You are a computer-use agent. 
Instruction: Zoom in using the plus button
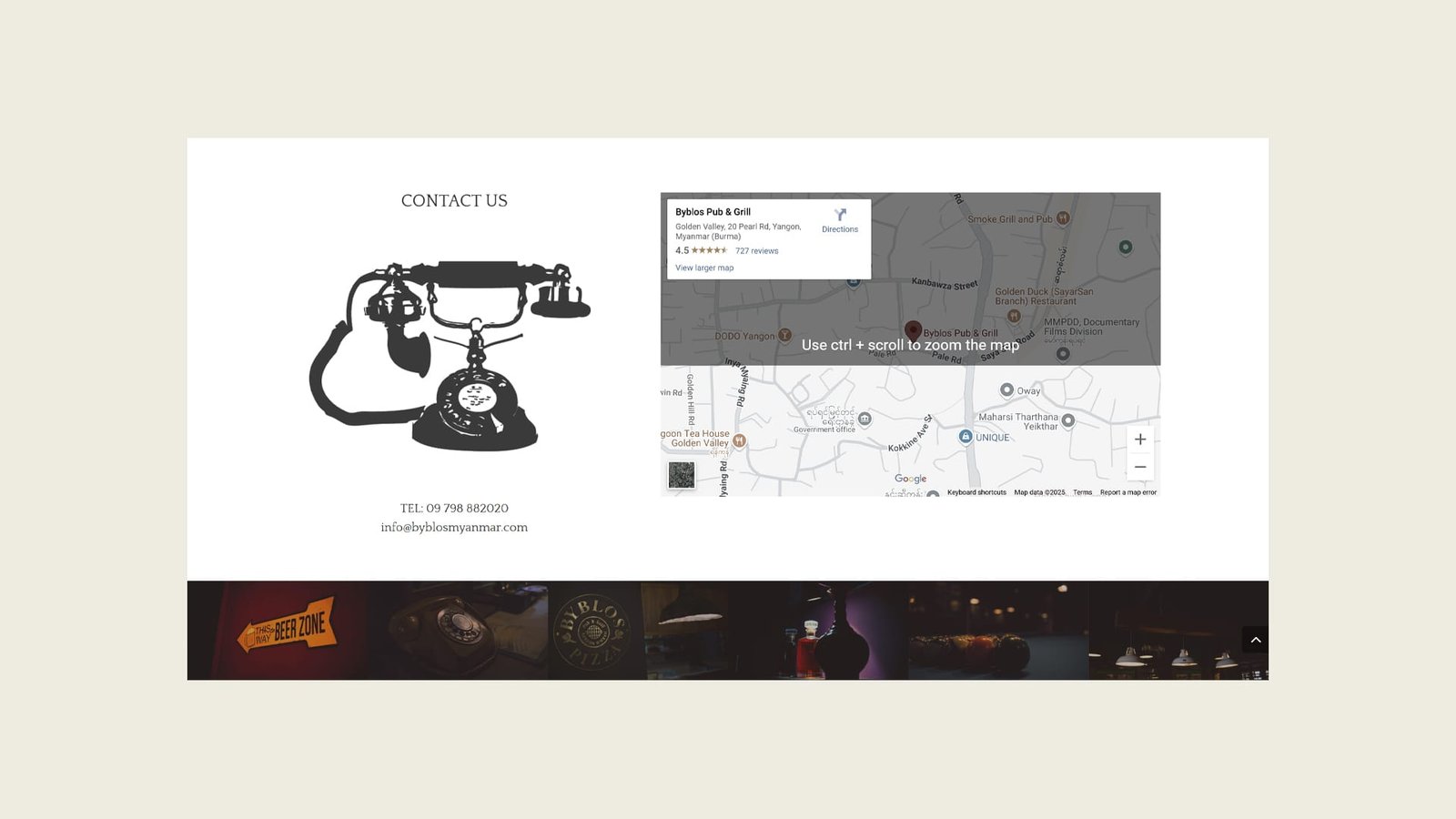tap(1139, 439)
